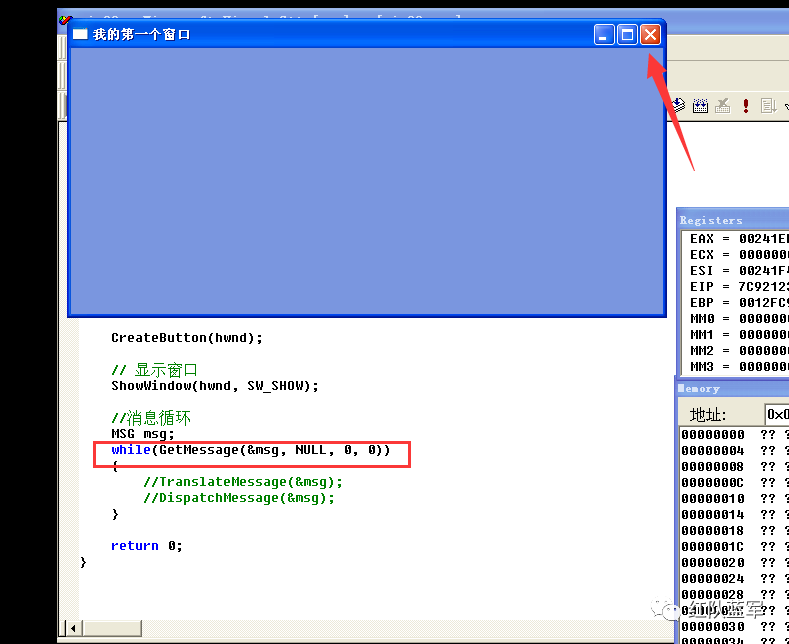This screenshot has height=644, width=789.
Task: Click memory address row 00000028
Action: [735, 595]
